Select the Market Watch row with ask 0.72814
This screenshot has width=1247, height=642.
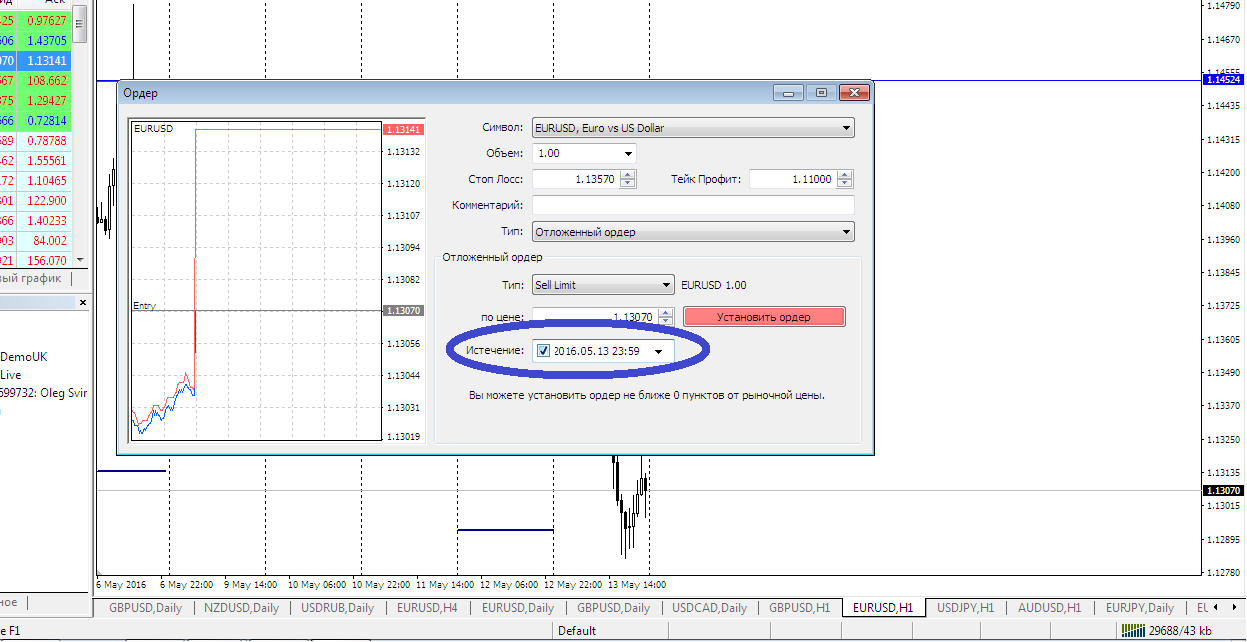coord(36,120)
